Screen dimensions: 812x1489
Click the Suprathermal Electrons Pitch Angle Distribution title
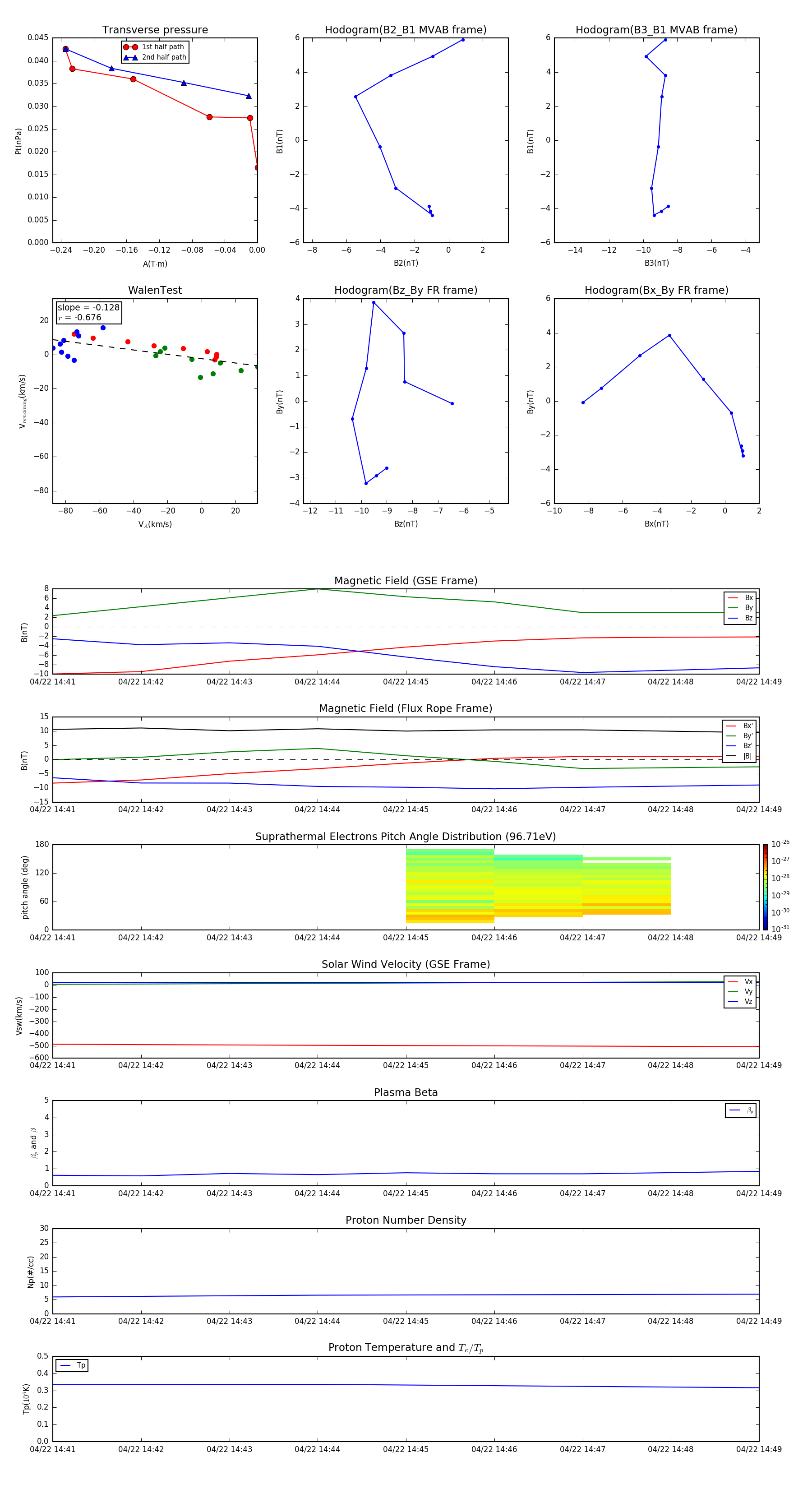click(406, 837)
